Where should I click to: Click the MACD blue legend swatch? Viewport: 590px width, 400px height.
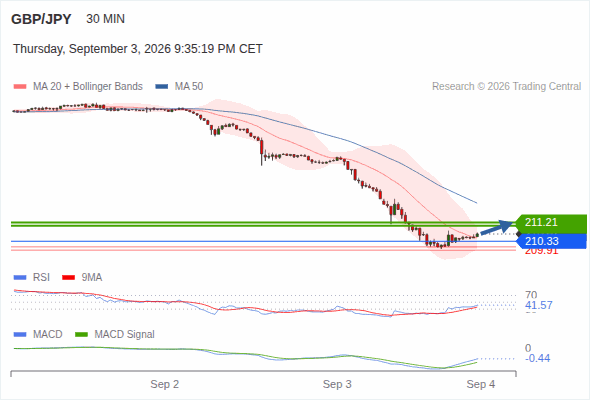(20, 335)
